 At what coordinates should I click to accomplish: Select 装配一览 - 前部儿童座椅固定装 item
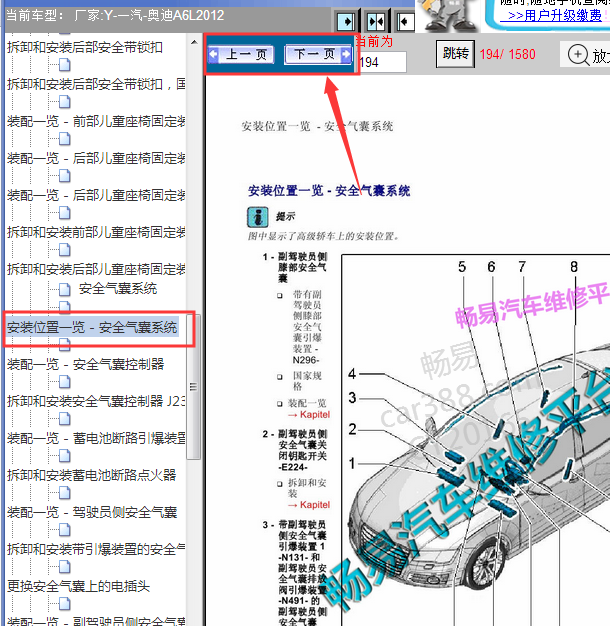coord(96,121)
